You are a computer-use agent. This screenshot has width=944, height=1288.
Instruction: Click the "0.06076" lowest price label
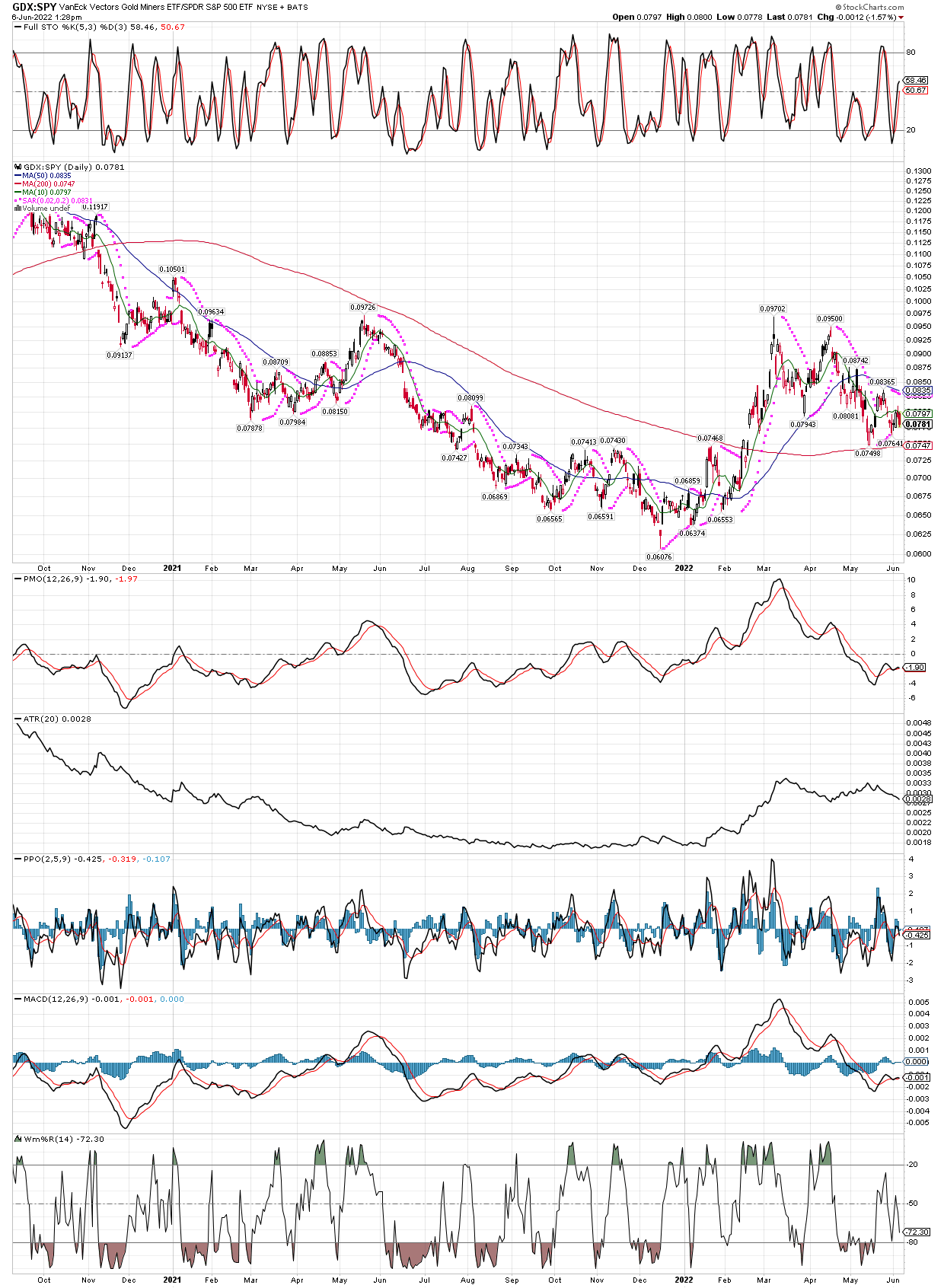tap(659, 557)
